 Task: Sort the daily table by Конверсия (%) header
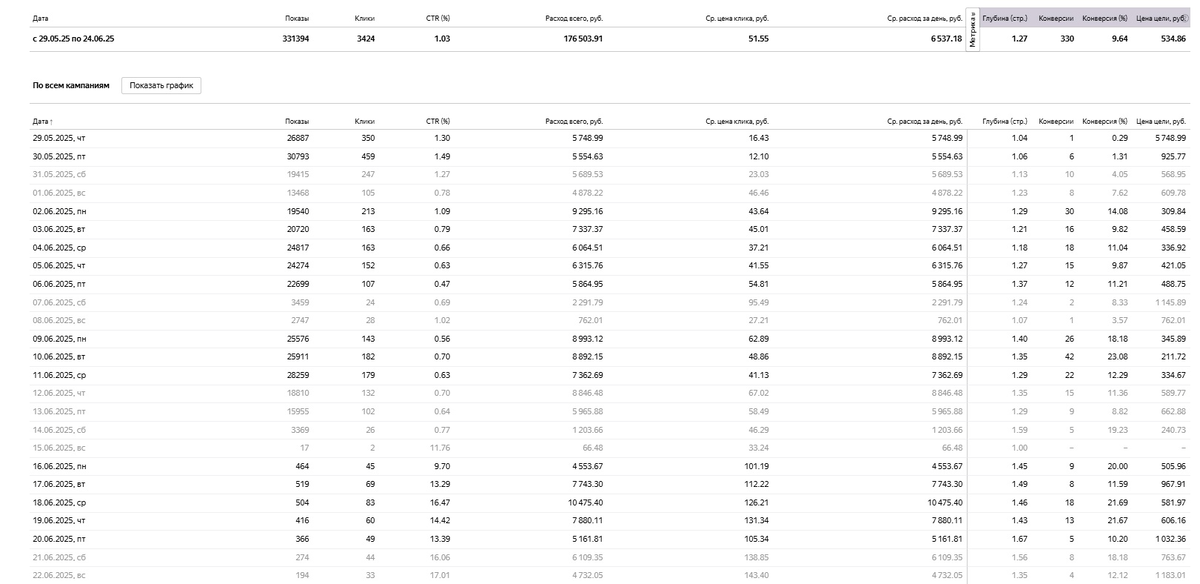tap(1105, 121)
